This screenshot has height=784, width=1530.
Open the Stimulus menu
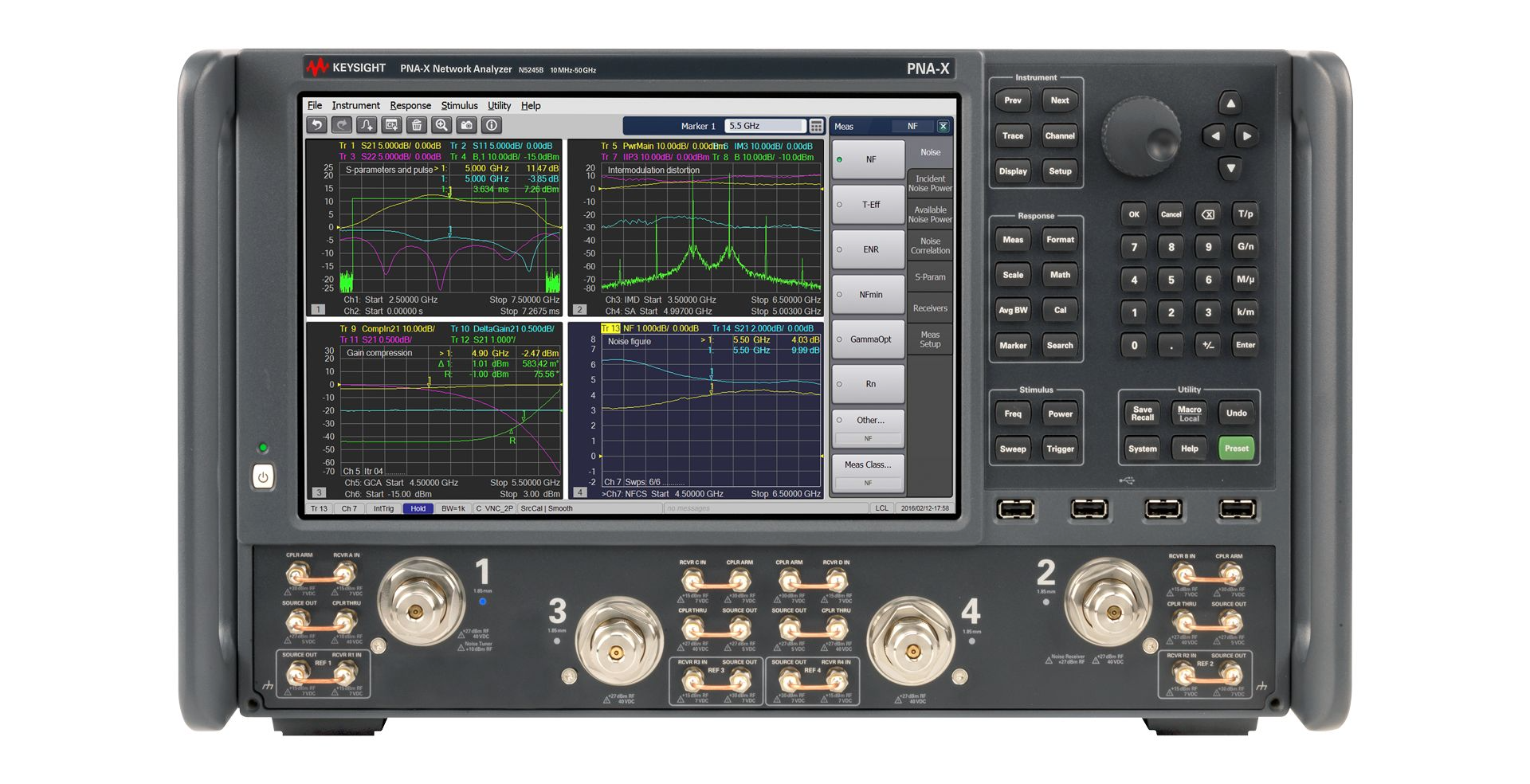(459, 105)
